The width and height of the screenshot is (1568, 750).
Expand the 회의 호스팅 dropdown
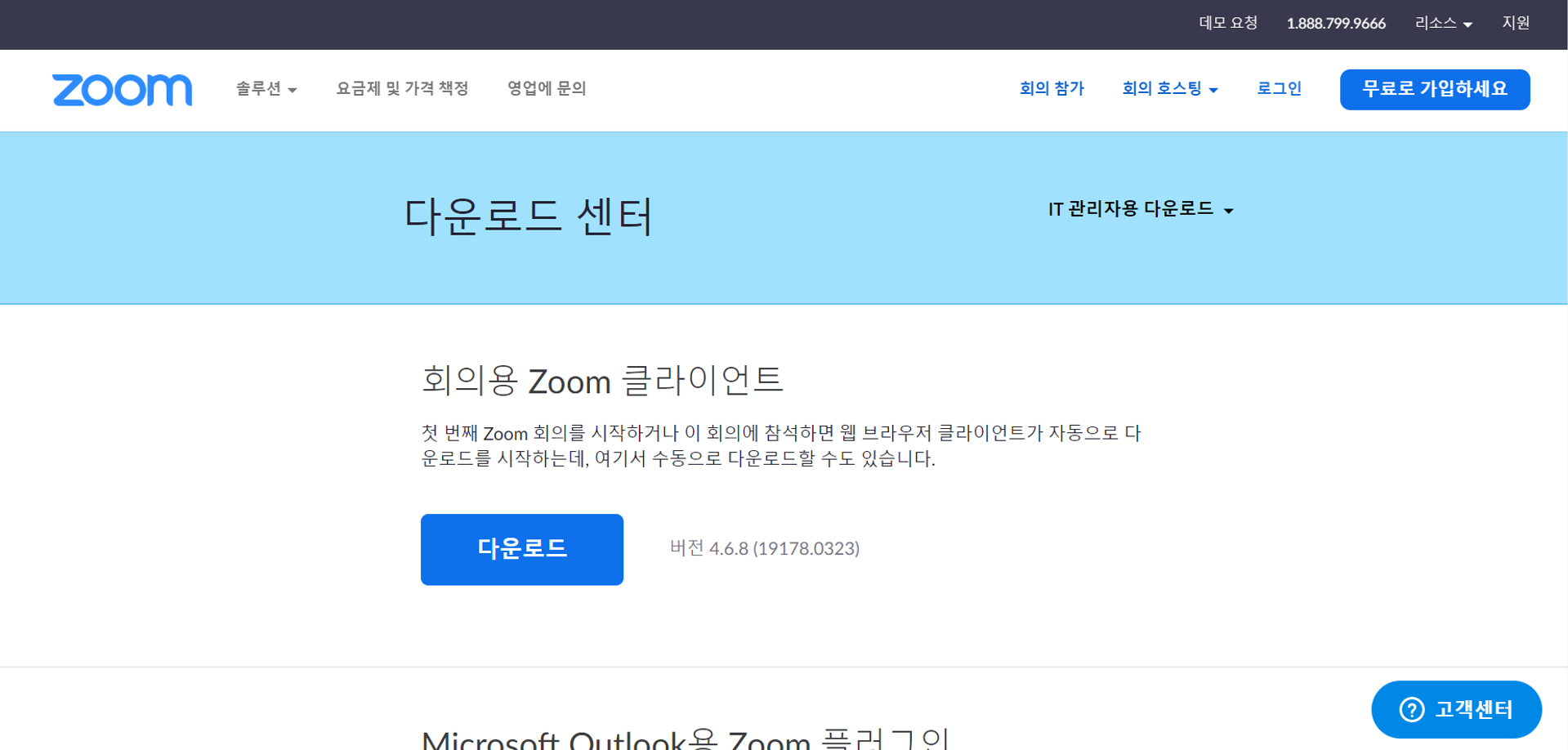[x=1170, y=88]
